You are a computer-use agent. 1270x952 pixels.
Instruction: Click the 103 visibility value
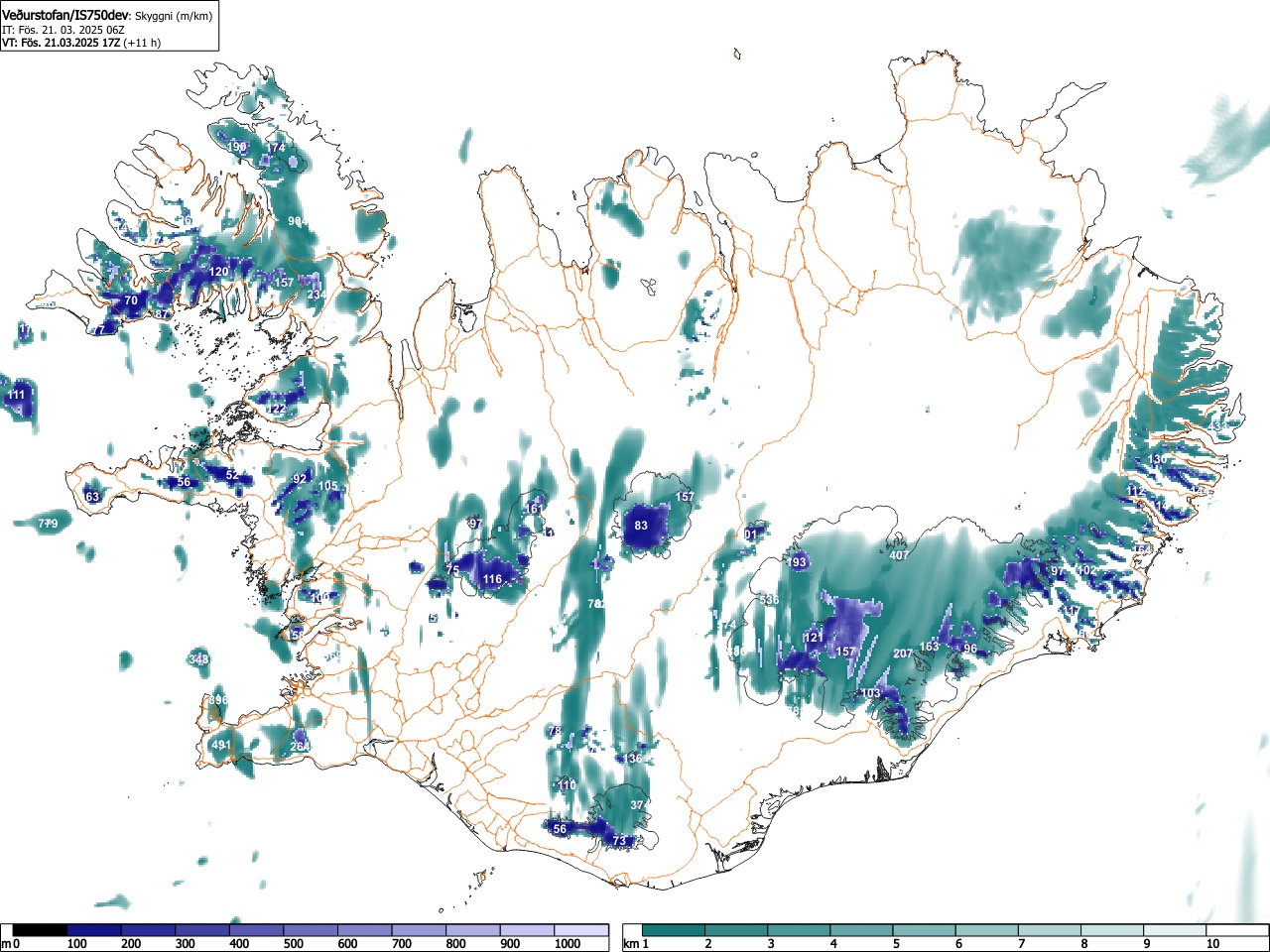pos(871,693)
